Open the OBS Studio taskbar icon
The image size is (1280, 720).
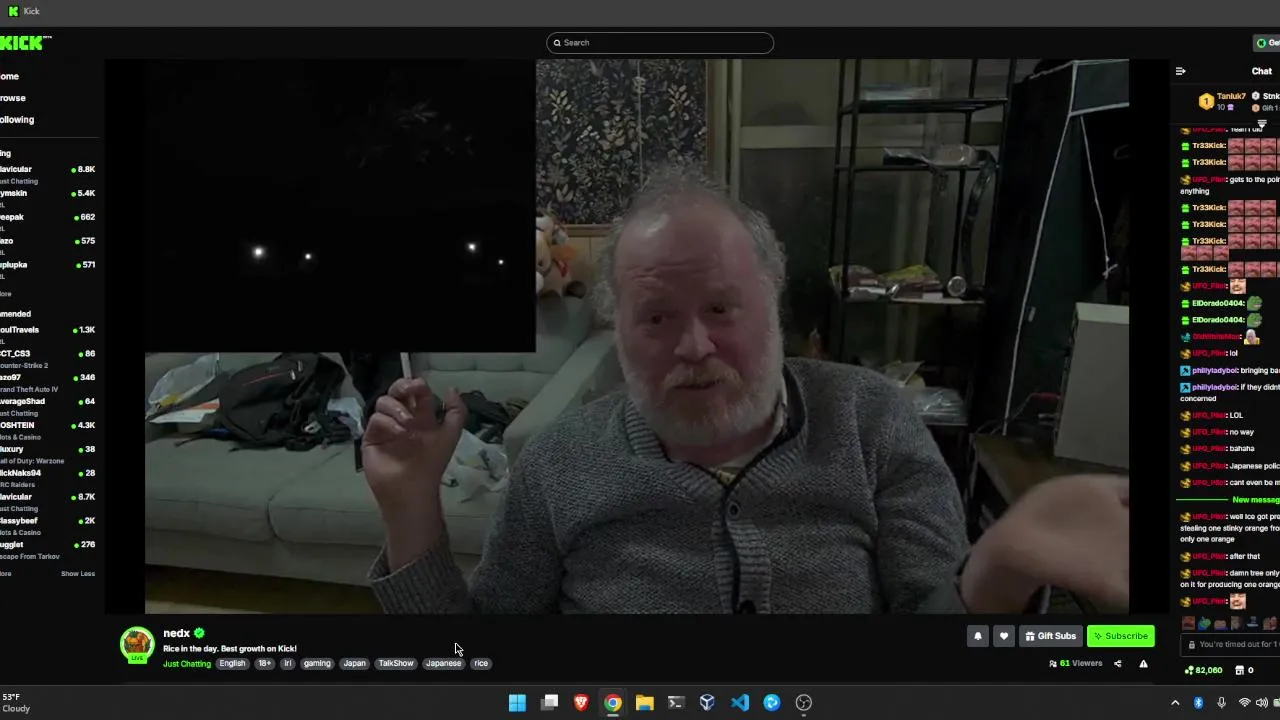tap(804, 703)
